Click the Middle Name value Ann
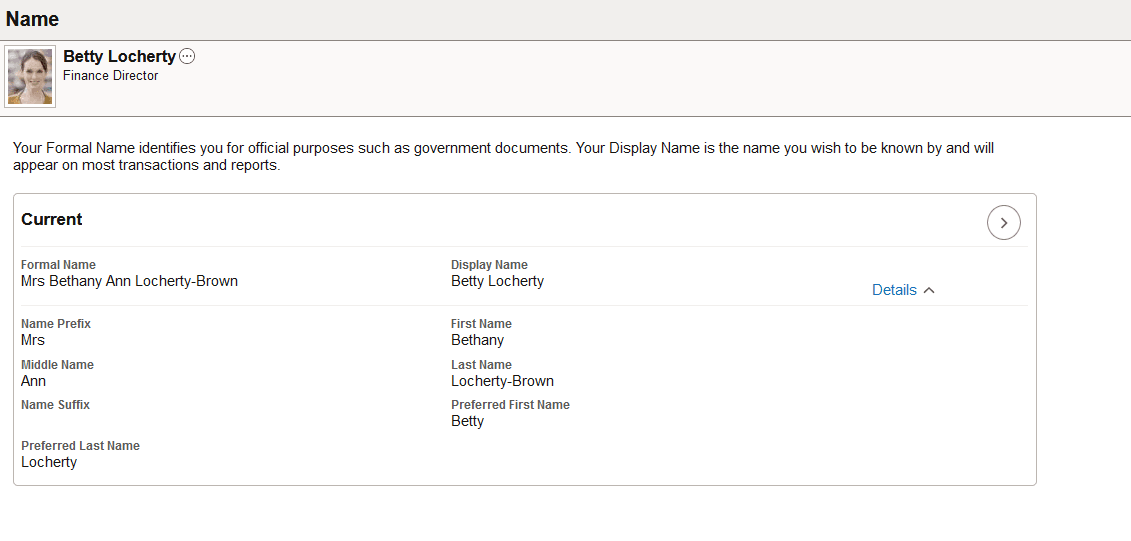Viewport: 1131px width, 541px height. click(x=33, y=381)
